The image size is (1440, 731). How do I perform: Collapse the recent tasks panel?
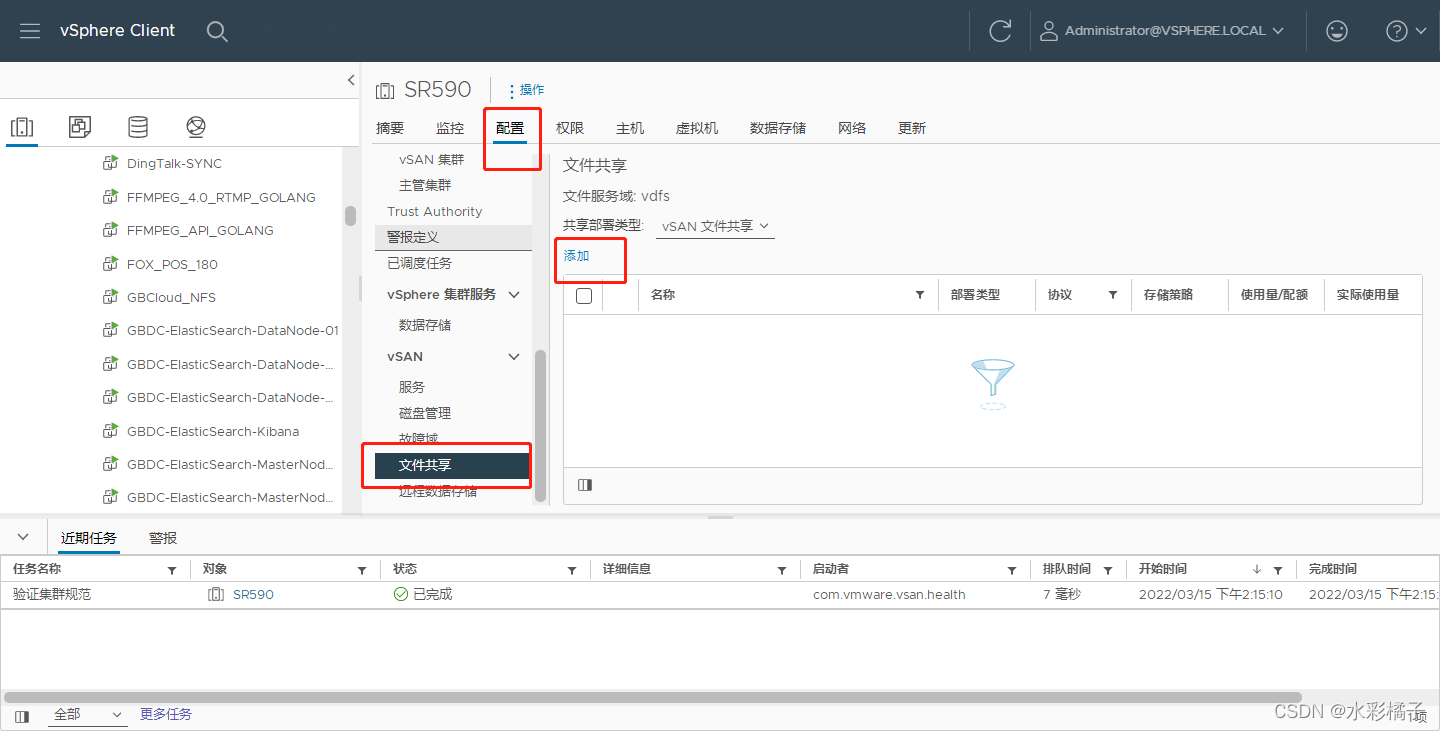23,537
